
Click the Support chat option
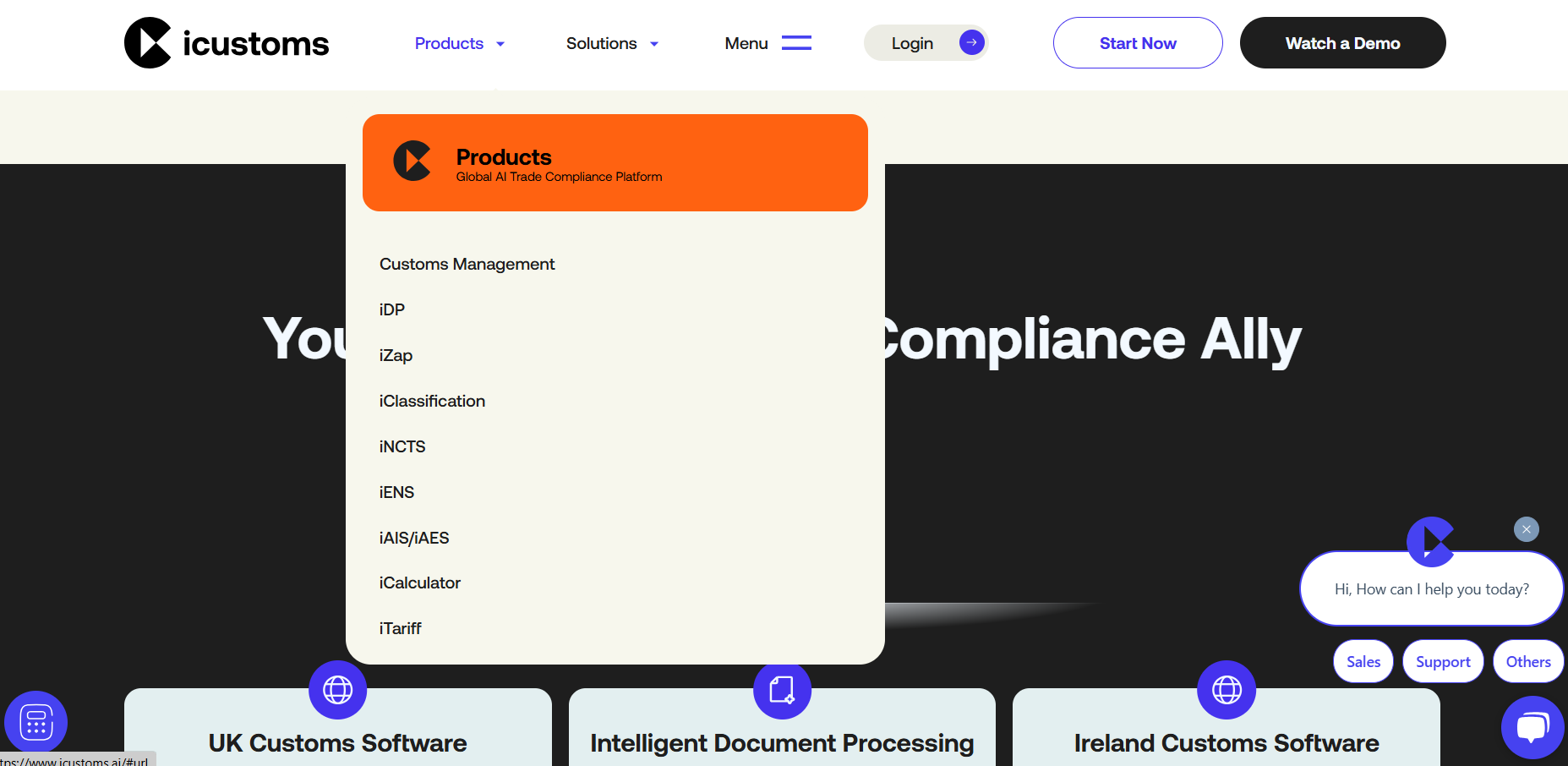tap(1443, 661)
